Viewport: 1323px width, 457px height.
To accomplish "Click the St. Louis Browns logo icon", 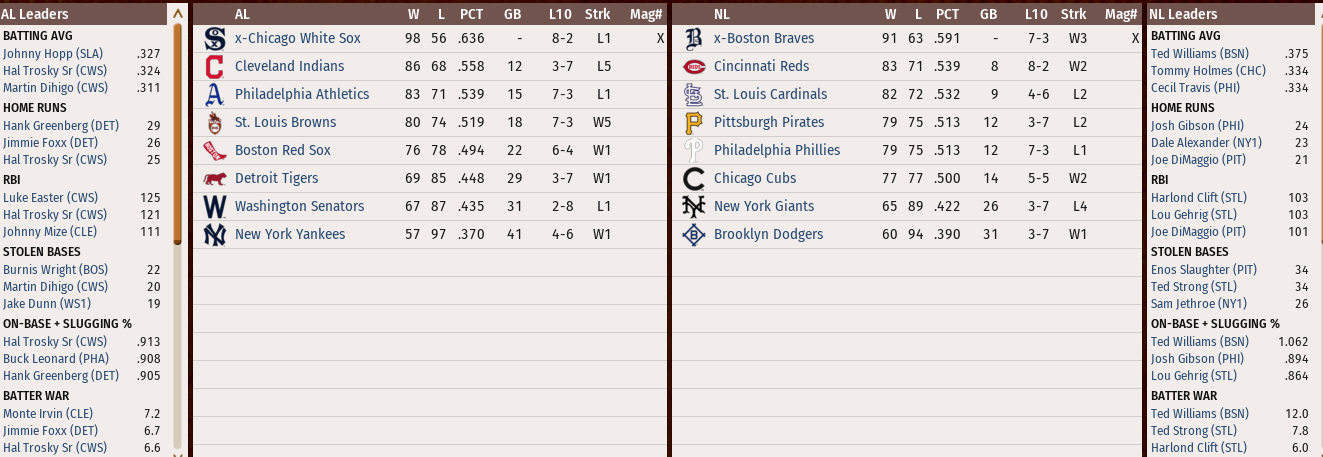I will [x=214, y=123].
